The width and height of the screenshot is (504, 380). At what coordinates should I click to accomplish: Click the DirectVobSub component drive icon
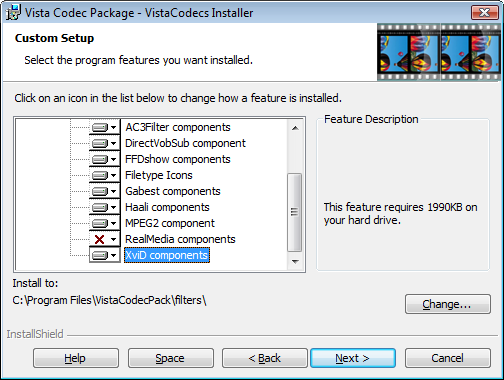click(x=100, y=143)
